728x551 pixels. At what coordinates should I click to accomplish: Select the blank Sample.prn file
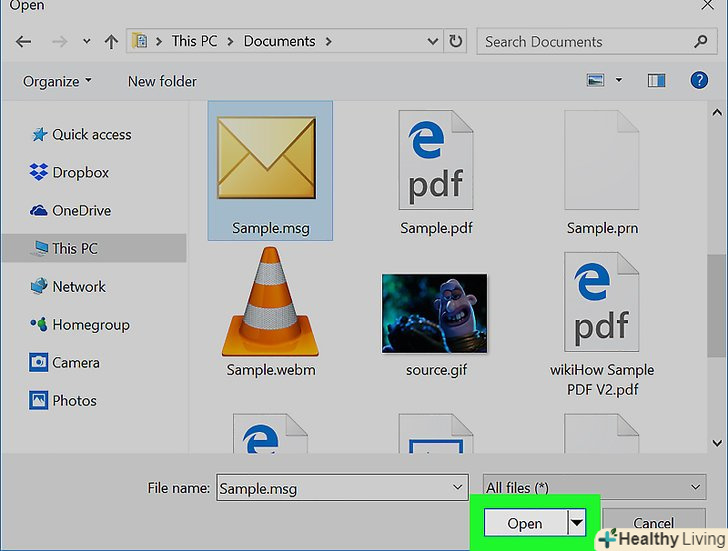point(601,160)
